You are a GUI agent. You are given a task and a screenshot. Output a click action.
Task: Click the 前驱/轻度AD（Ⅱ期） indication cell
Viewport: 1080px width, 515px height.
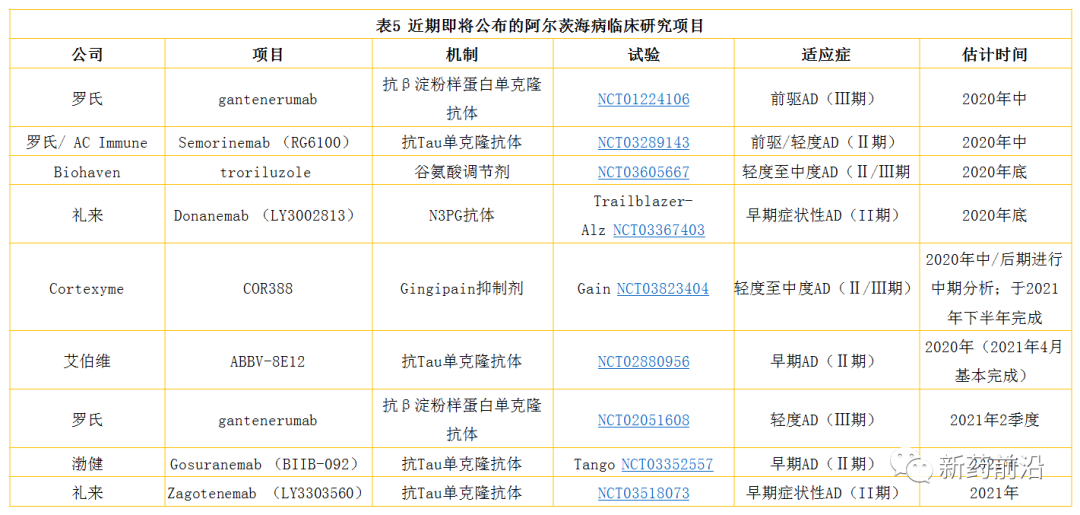pos(826,143)
